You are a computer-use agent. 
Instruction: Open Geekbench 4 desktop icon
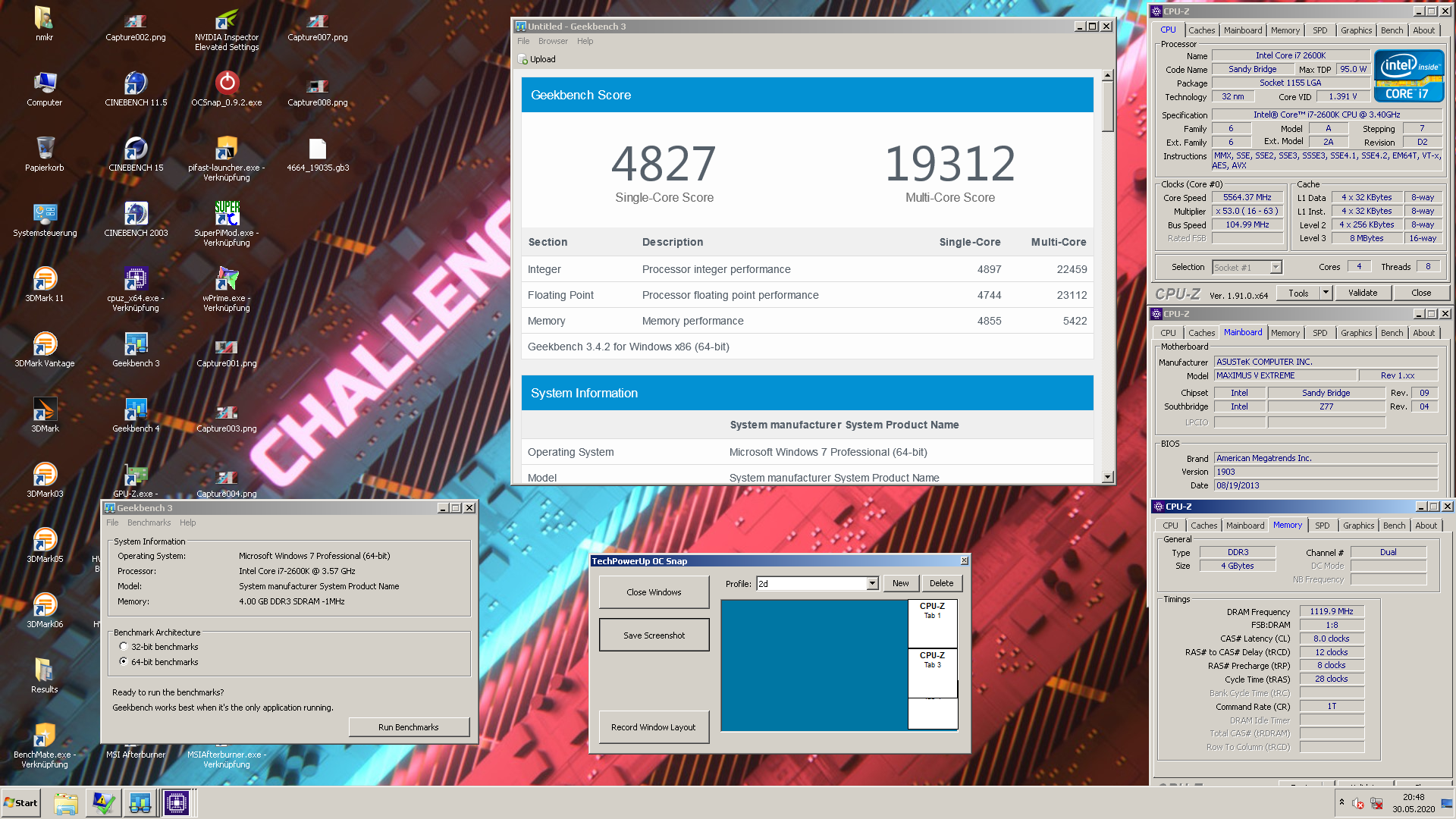click(x=136, y=415)
